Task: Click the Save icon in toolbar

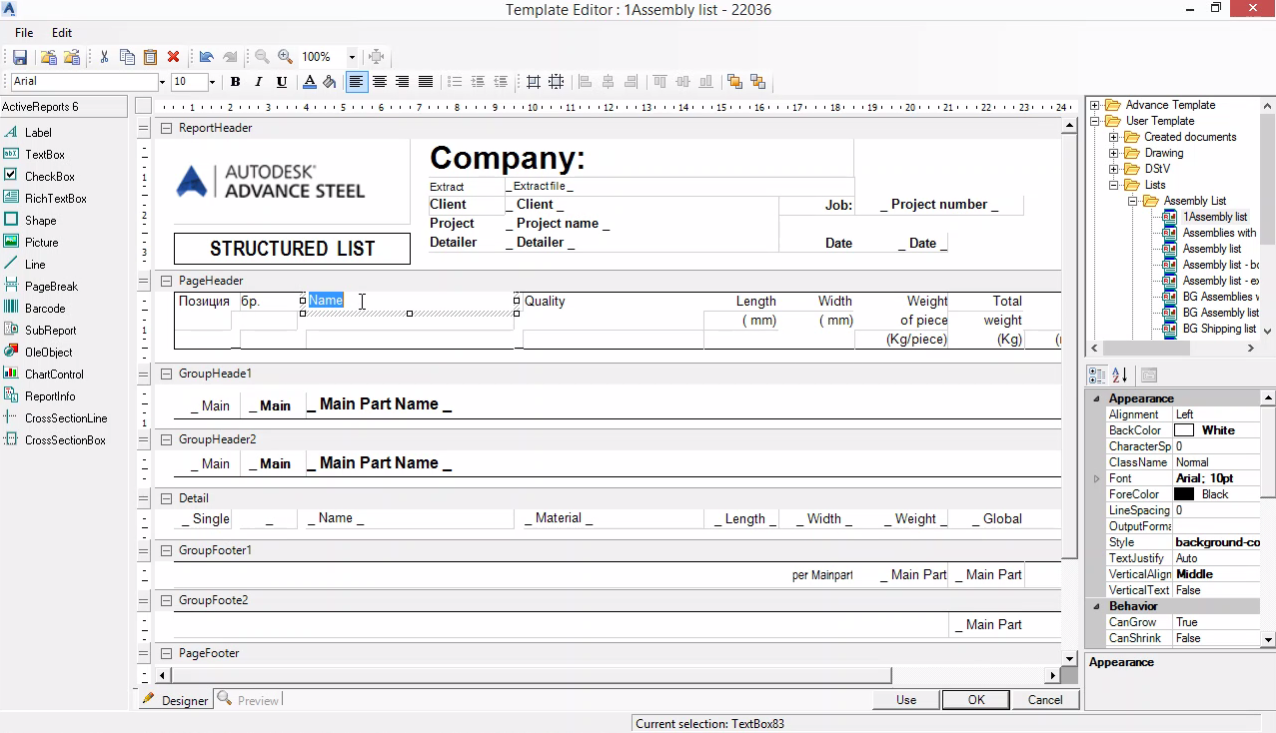Action: (20, 57)
